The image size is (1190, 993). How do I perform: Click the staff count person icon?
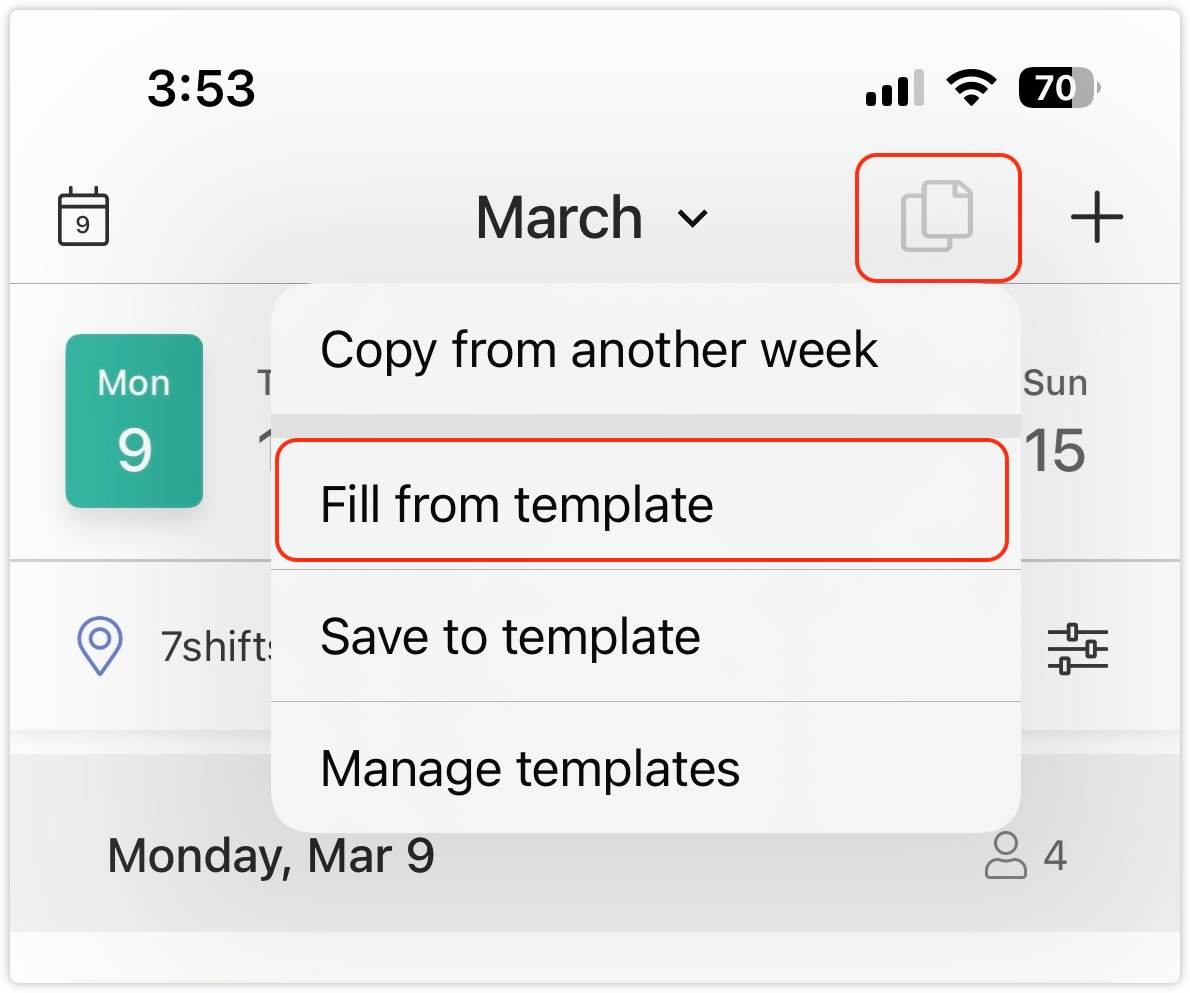point(1005,856)
